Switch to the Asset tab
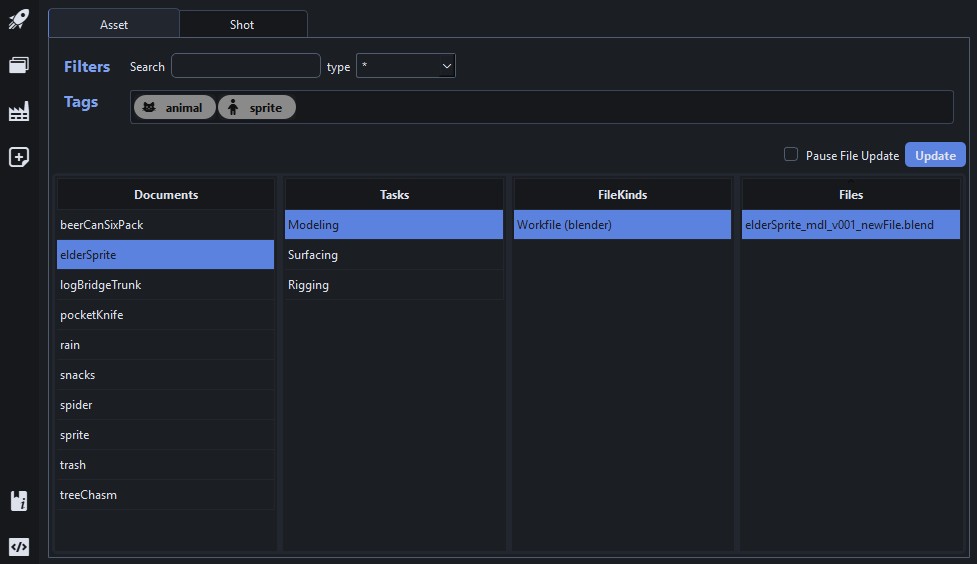Screen dimensions: 977x564 pyautogui.click(x=114, y=24)
